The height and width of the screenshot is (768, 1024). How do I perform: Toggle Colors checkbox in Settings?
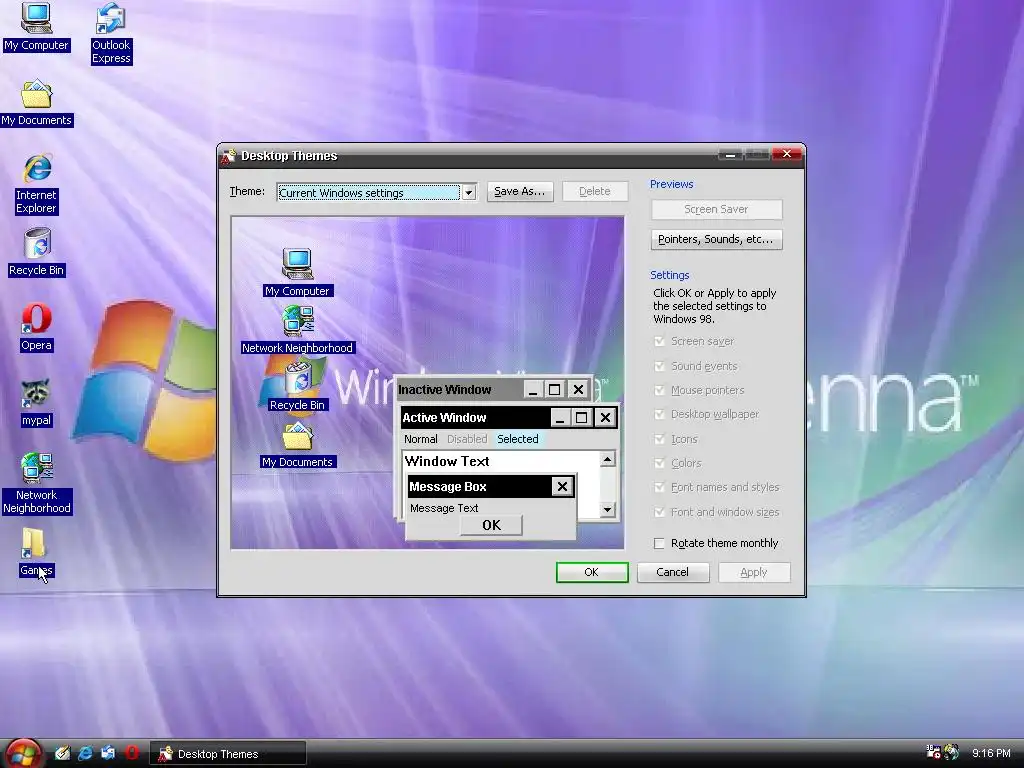click(659, 463)
